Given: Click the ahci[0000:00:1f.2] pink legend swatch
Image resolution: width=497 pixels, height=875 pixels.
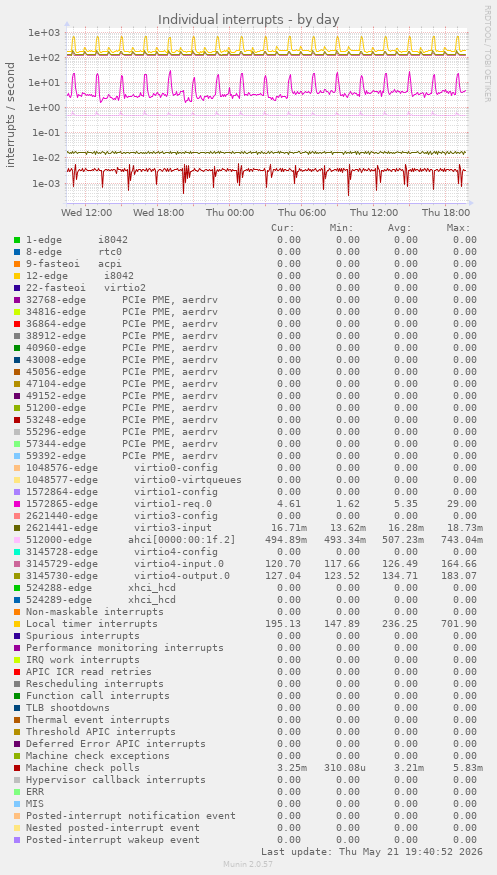Looking at the screenshot, I should pyautogui.click(x=17, y=540).
